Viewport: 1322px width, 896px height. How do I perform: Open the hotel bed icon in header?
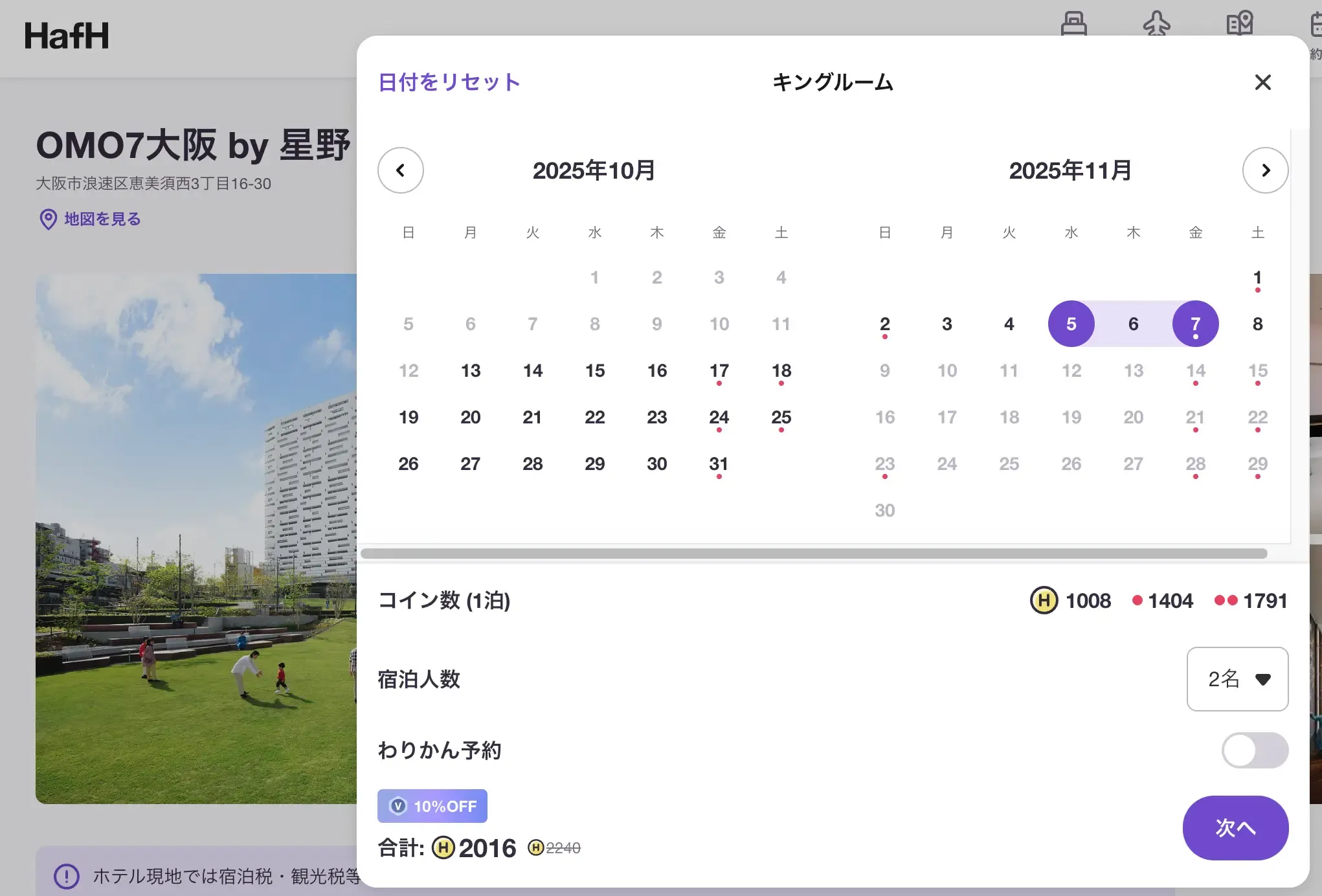[x=1073, y=23]
